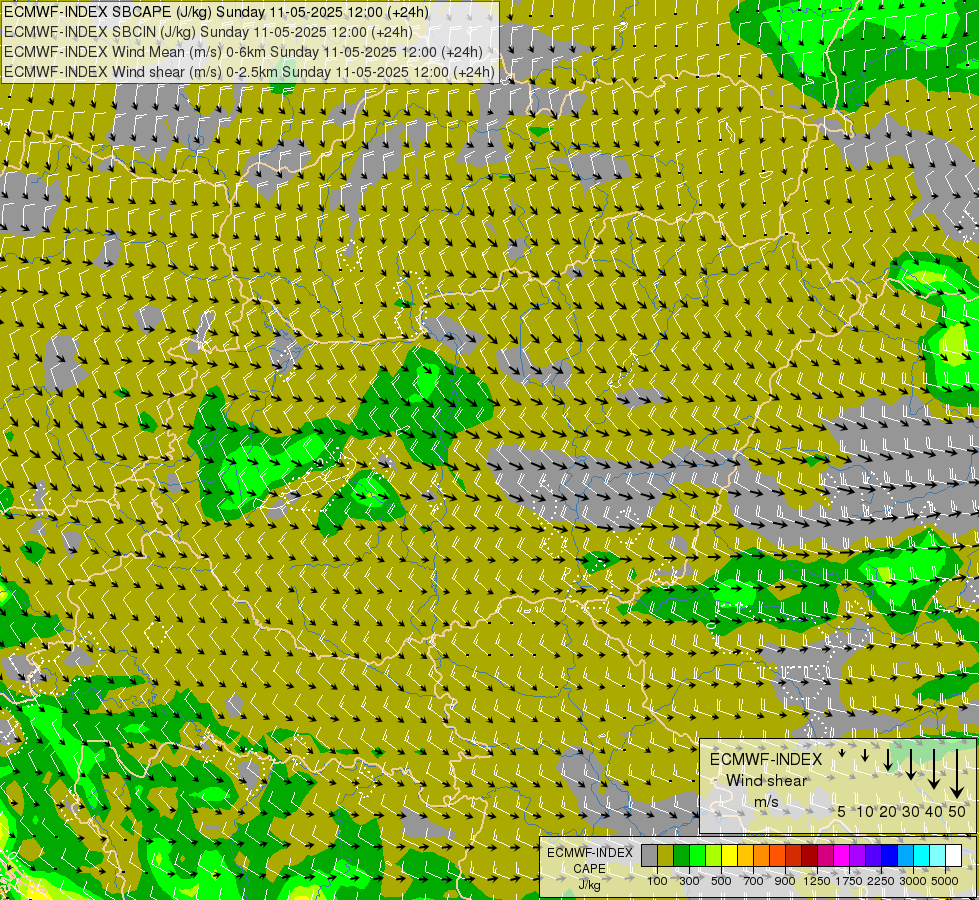
Task: Click the olive CAPE legend swatch
Action: pyautogui.click(x=666, y=855)
